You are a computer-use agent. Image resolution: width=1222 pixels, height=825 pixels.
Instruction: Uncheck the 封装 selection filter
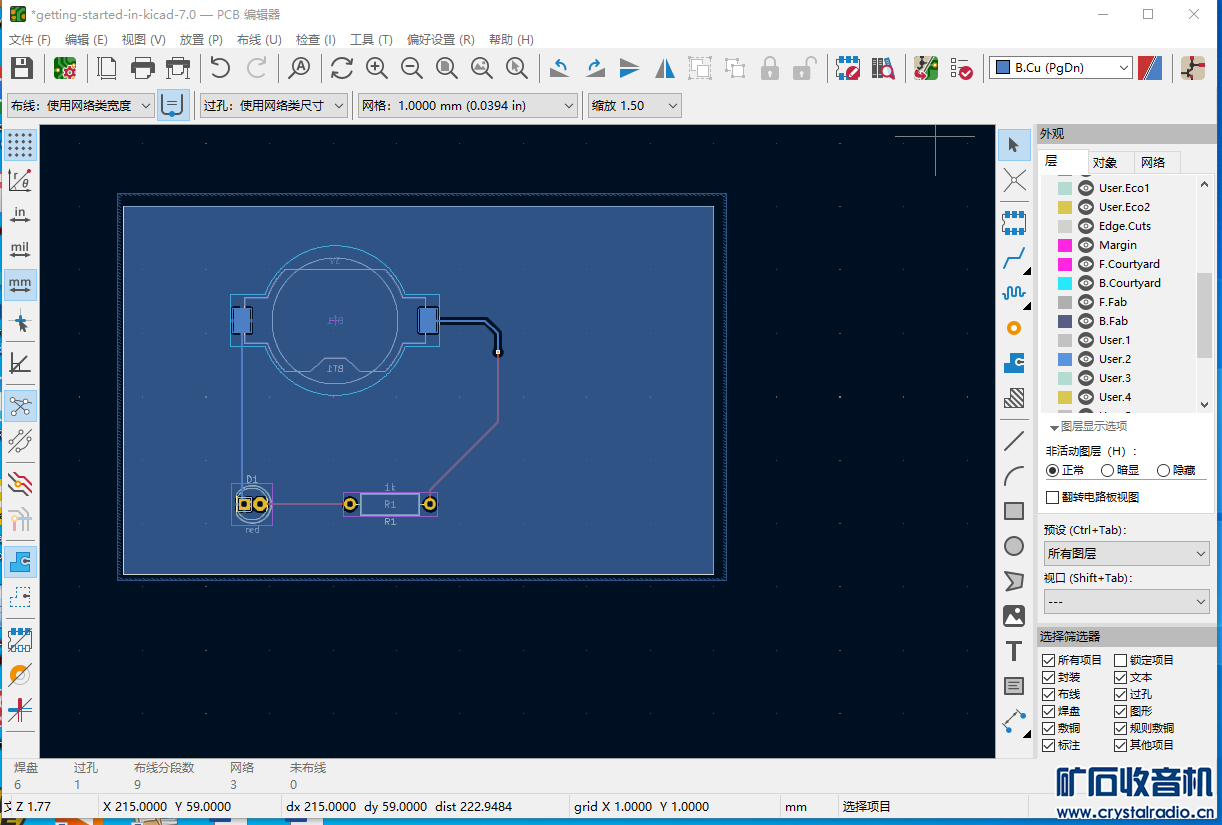(x=1049, y=677)
